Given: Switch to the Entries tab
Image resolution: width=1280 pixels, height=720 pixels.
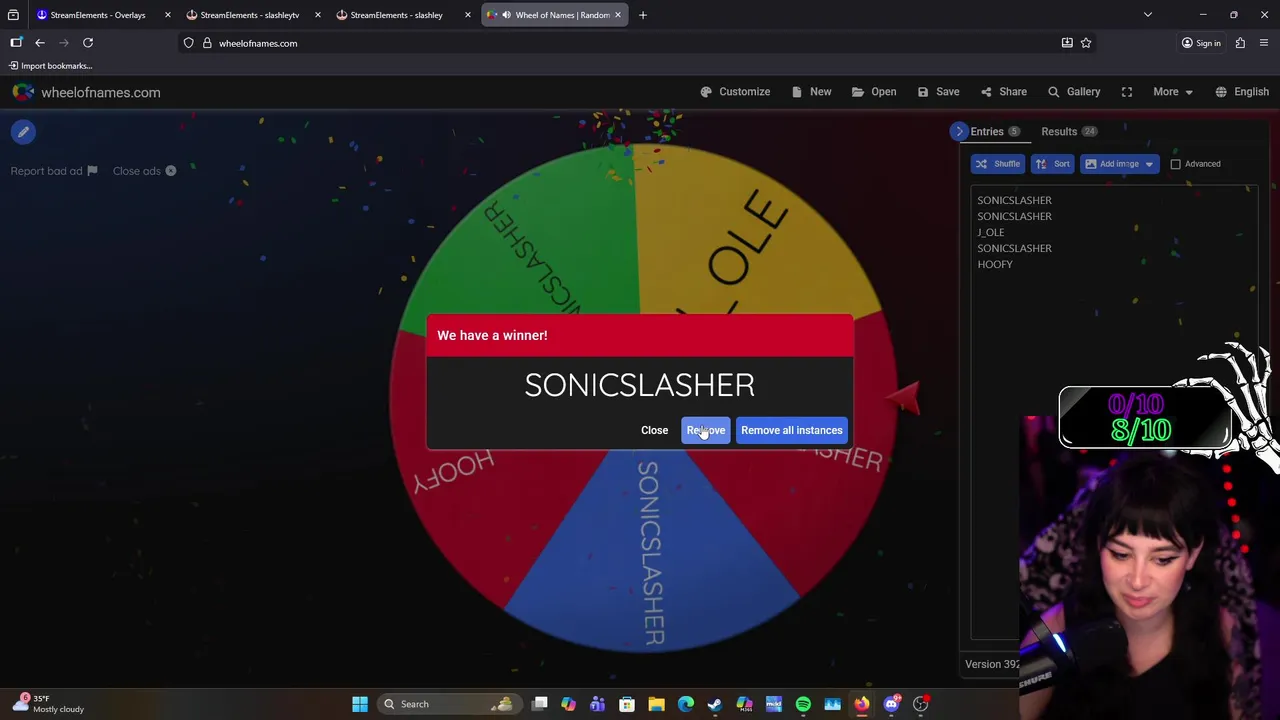Looking at the screenshot, I should [994, 131].
